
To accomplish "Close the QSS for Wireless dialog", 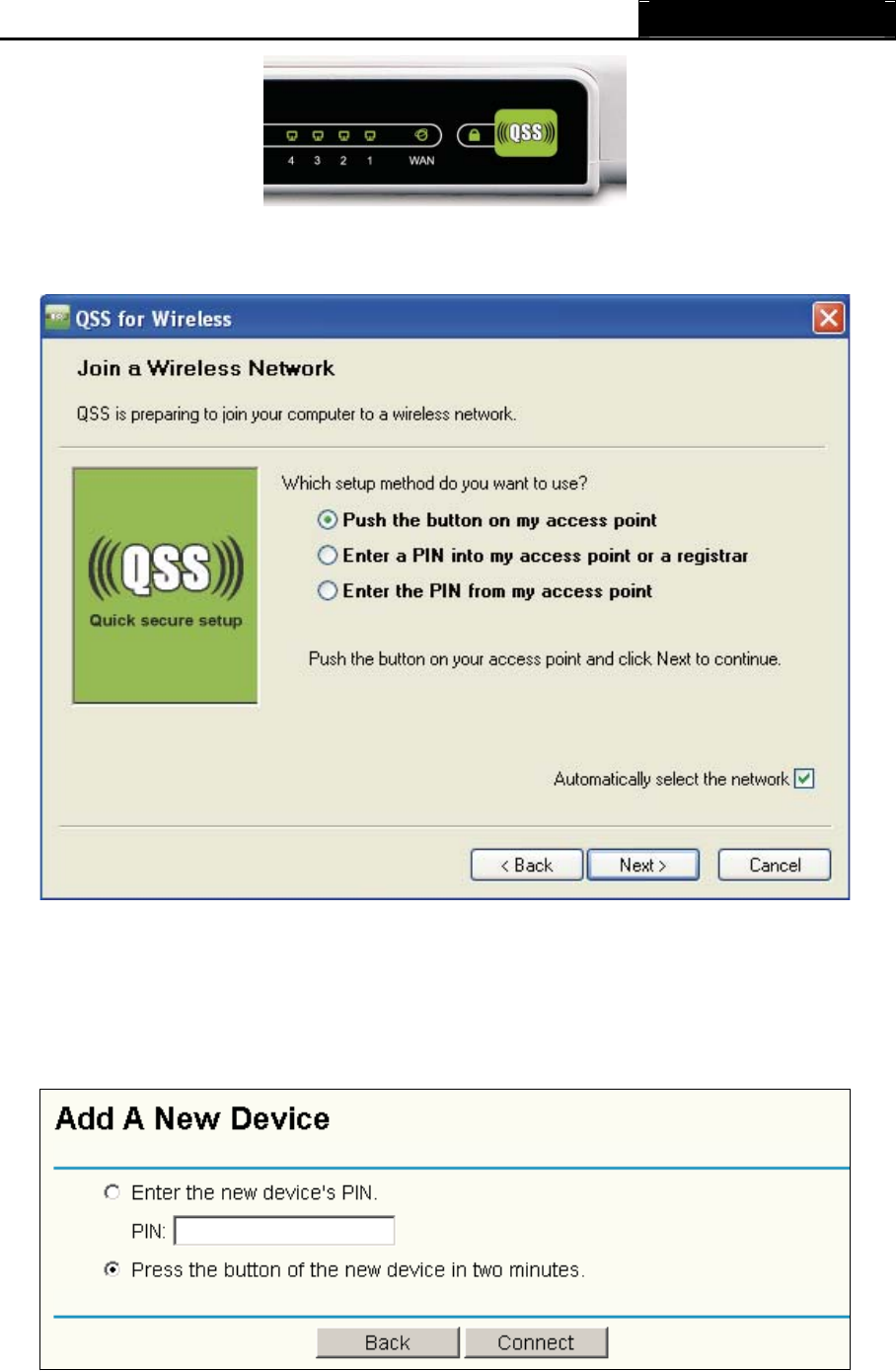I will (x=828, y=318).
